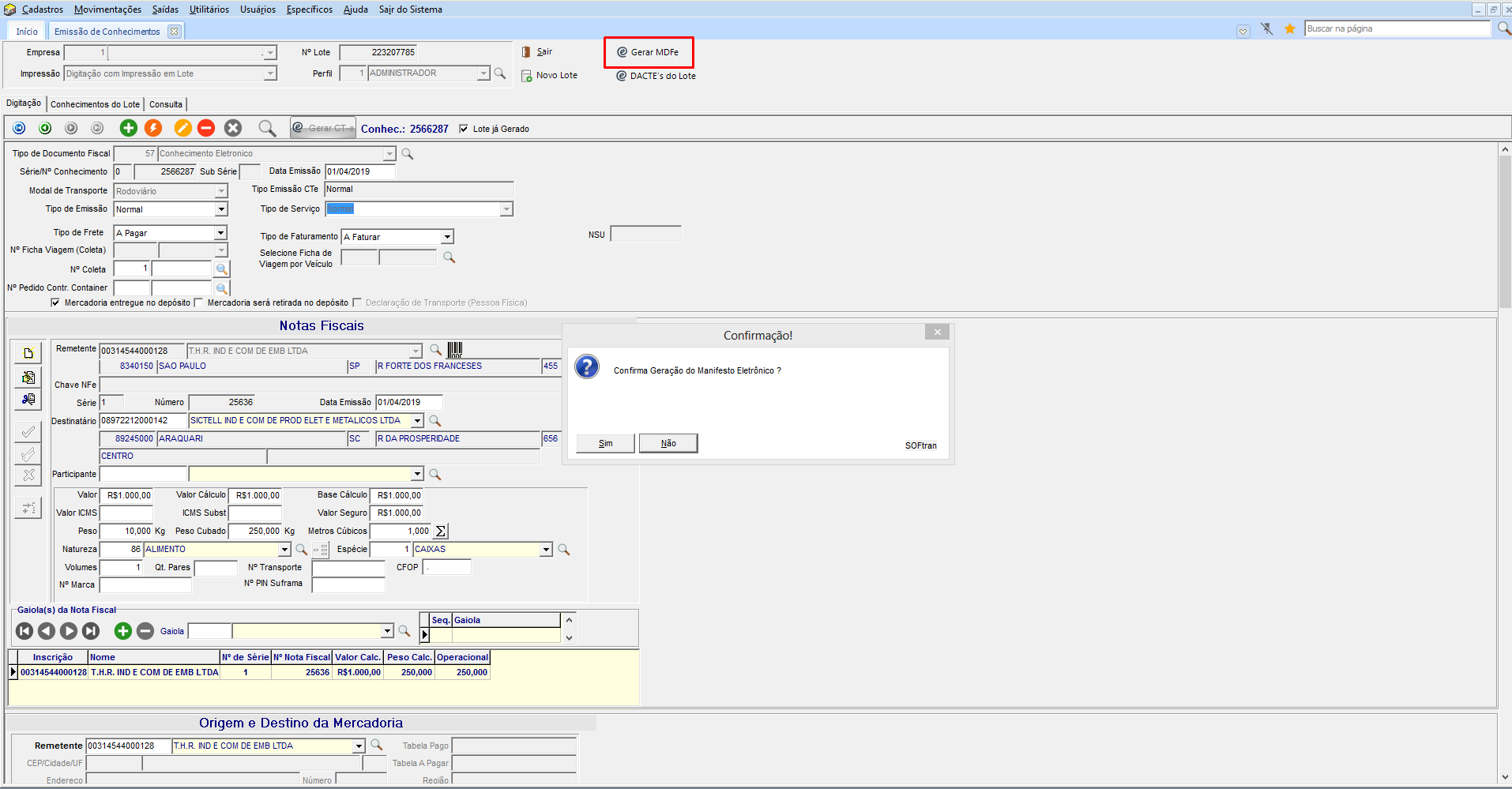Open the Movimentações menu
Viewport: 1512px width, 789px height.
107,9
